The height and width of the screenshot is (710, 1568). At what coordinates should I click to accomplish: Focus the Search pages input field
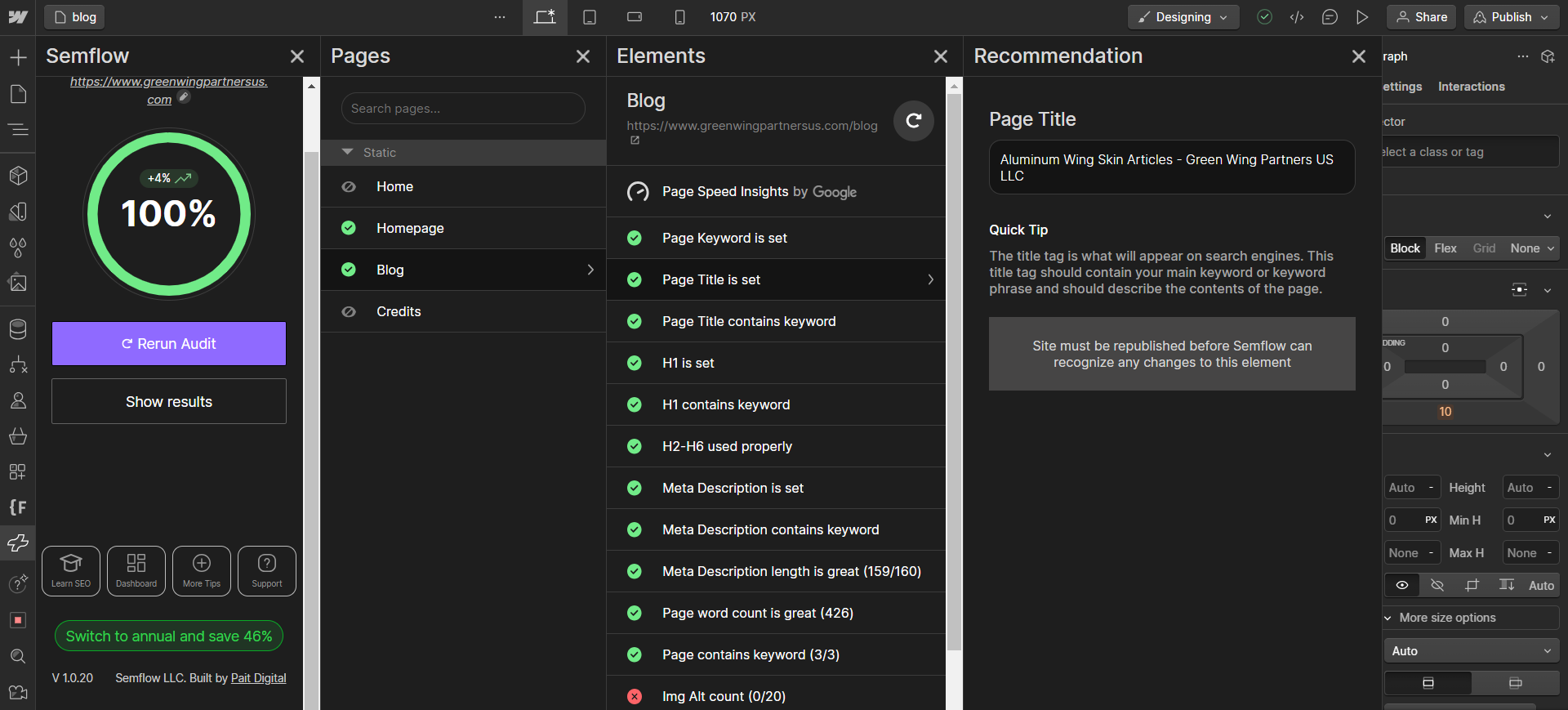(463, 109)
